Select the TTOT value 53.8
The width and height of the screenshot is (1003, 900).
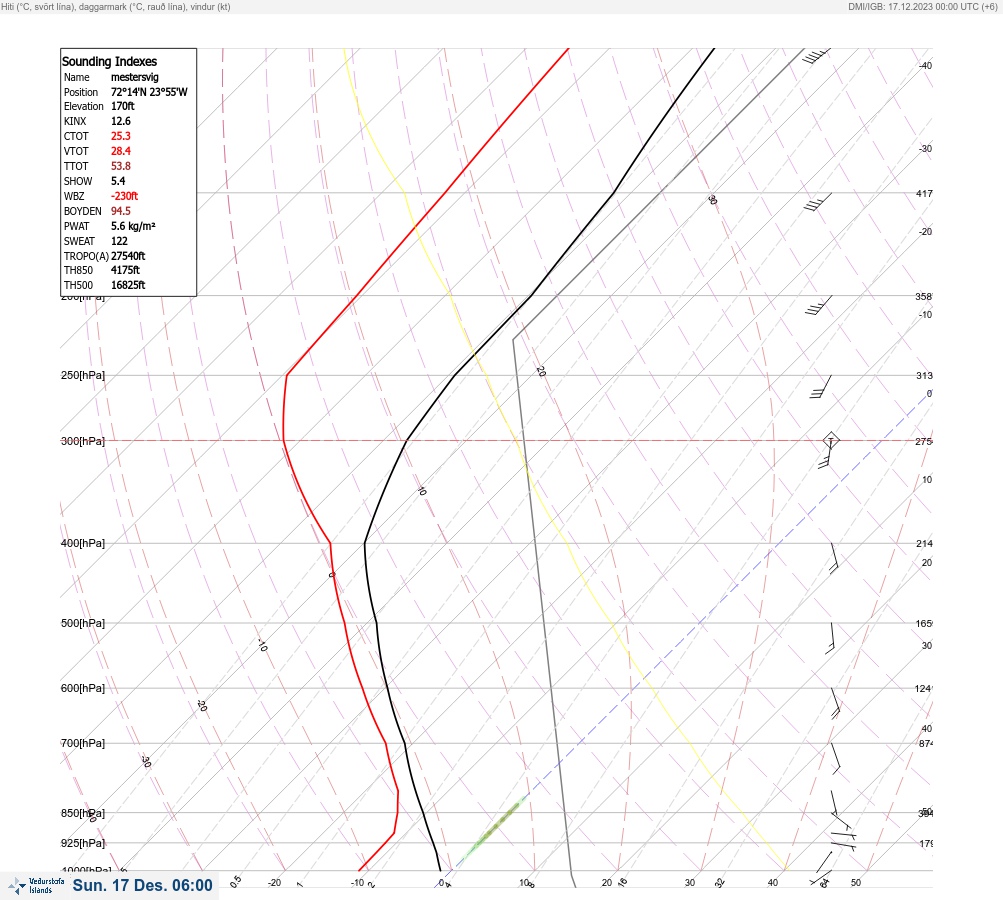(x=121, y=166)
